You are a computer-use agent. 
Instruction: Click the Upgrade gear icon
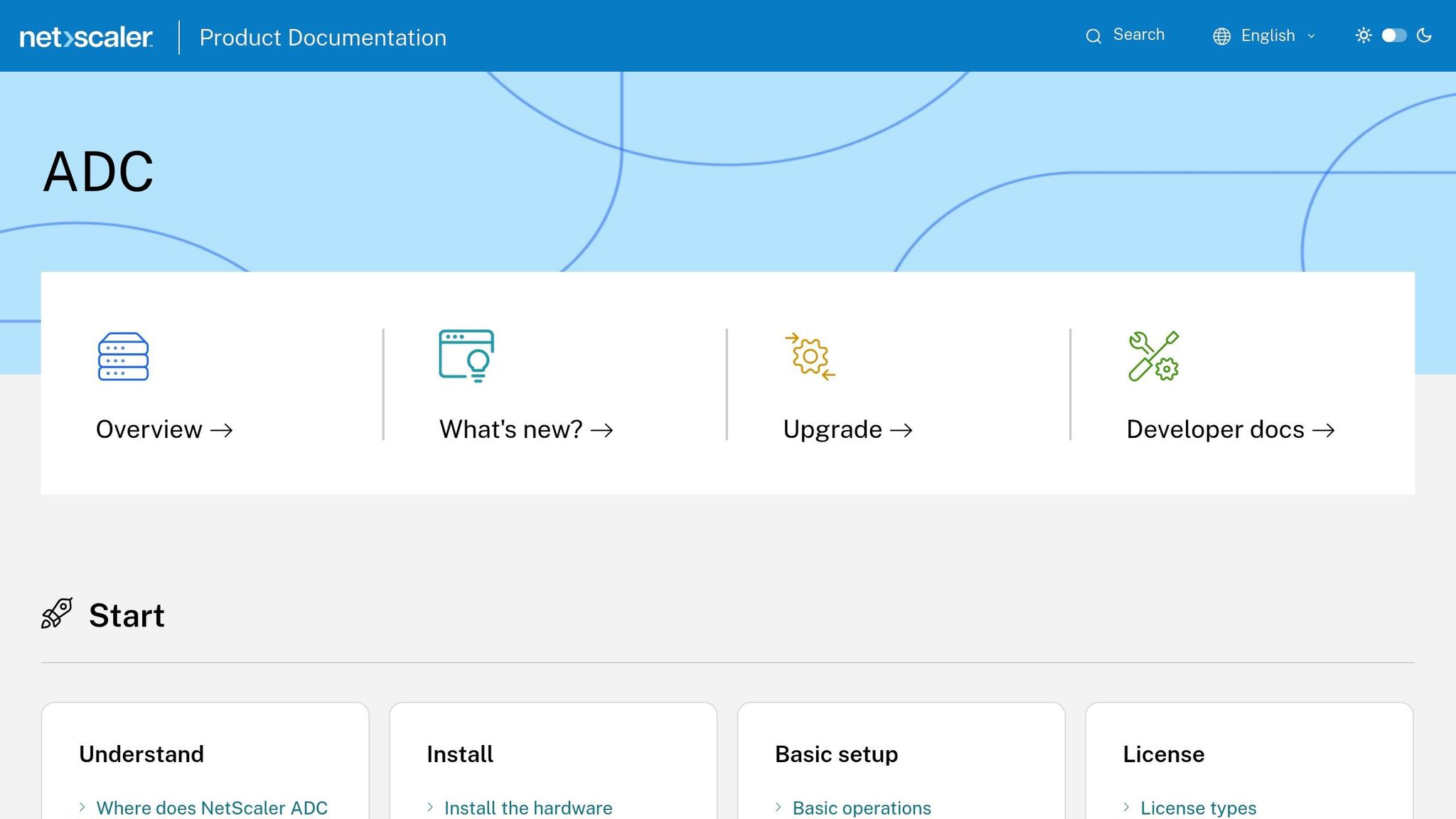(810, 356)
